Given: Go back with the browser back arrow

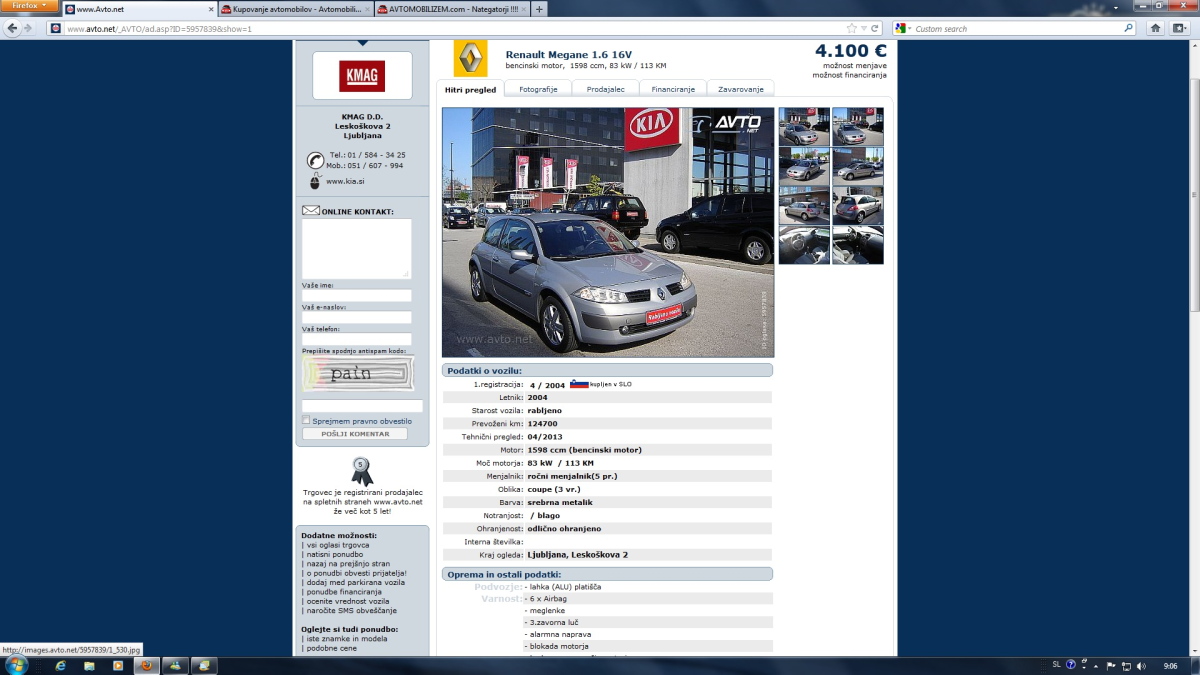Looking at the screenshot, I should click(13, 28).
